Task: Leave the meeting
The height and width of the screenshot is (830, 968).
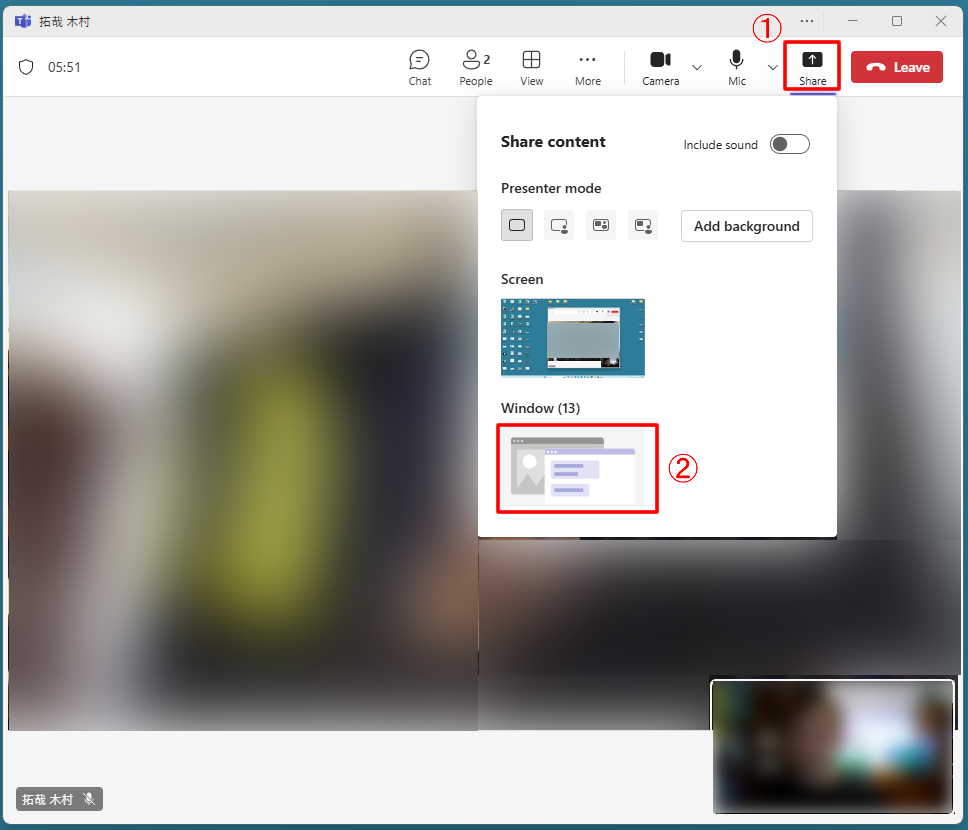Action: point(896,67)
